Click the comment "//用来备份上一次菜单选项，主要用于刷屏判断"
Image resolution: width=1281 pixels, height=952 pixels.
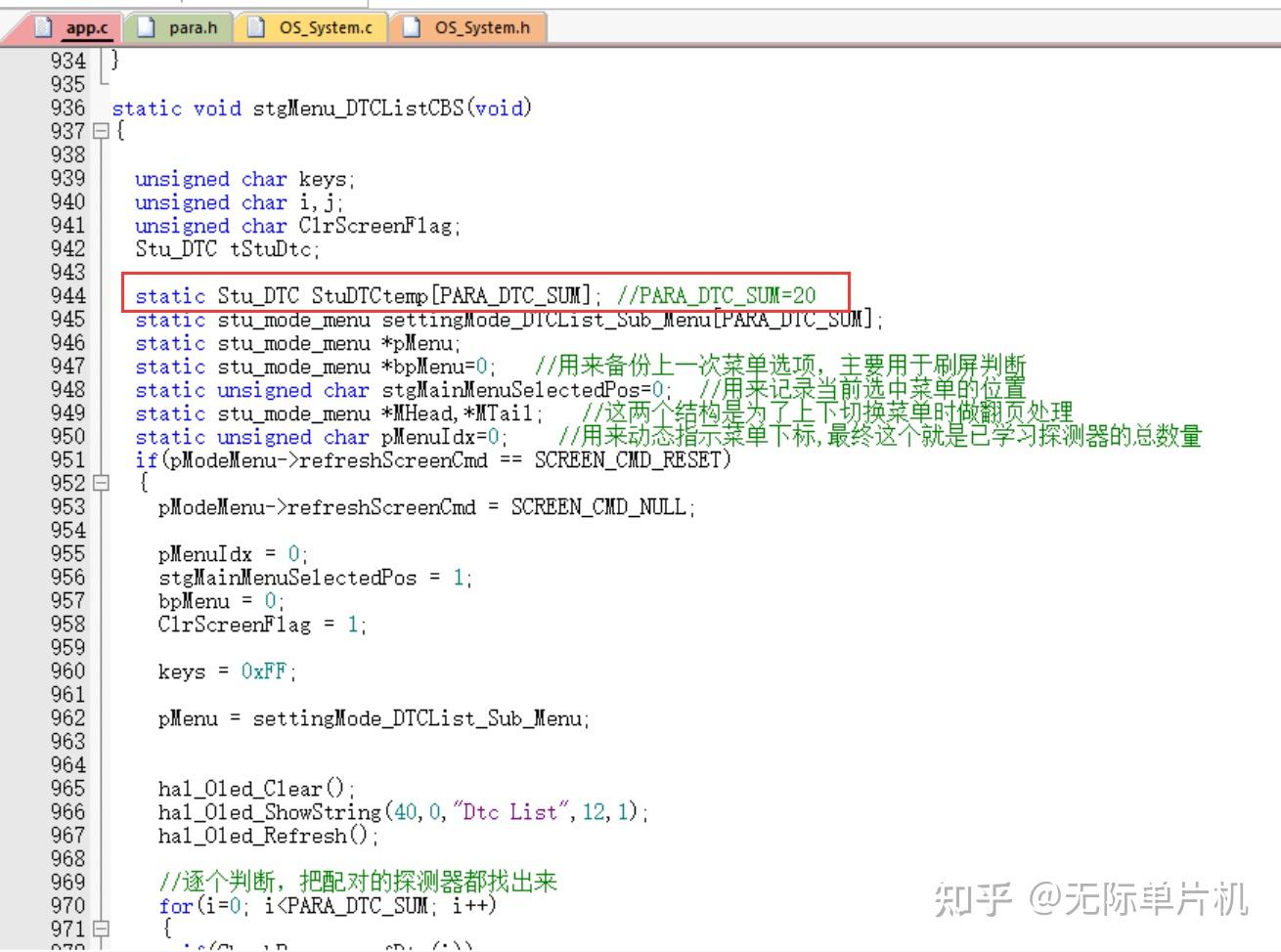pyautogui.click(x=780, y=366)
